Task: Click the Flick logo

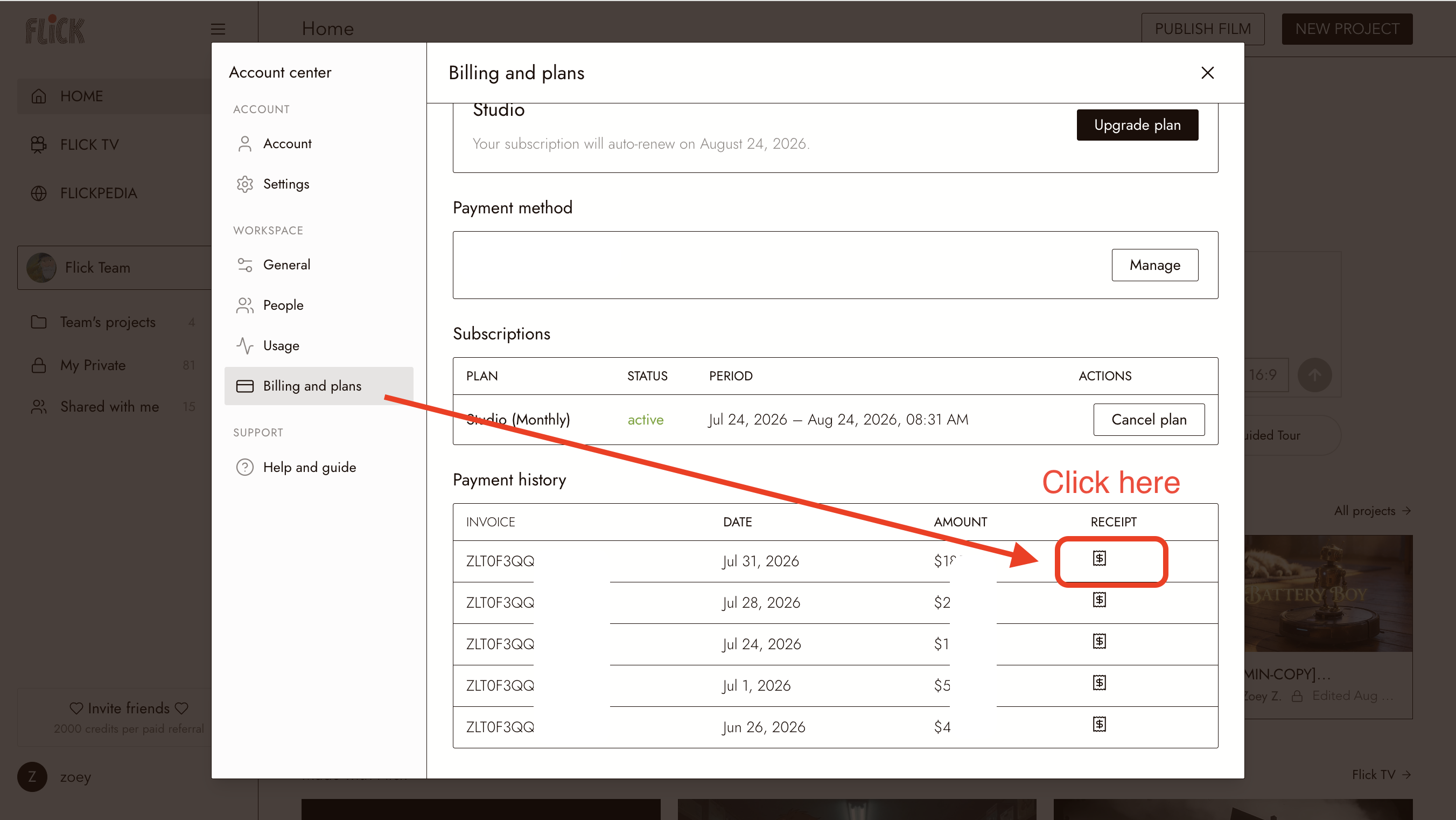Action: coord(55,30)
